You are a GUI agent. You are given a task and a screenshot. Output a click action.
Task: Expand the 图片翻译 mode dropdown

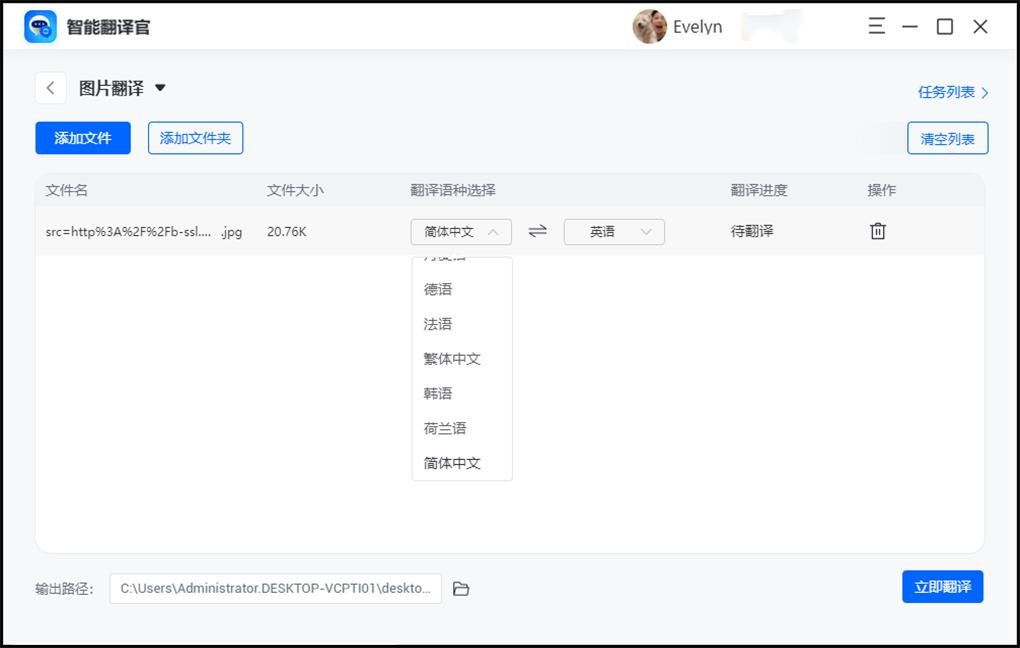[160, 88]
